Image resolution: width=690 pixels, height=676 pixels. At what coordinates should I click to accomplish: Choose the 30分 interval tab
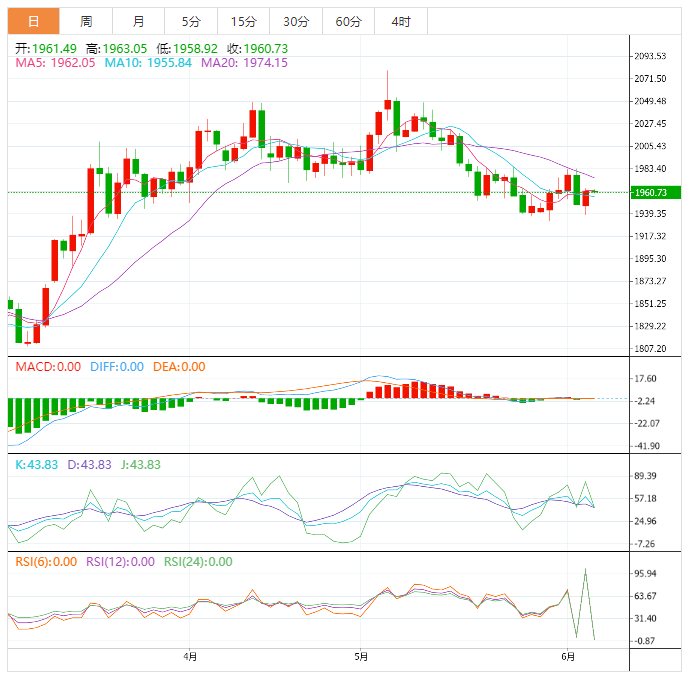[x=296, y=21]
